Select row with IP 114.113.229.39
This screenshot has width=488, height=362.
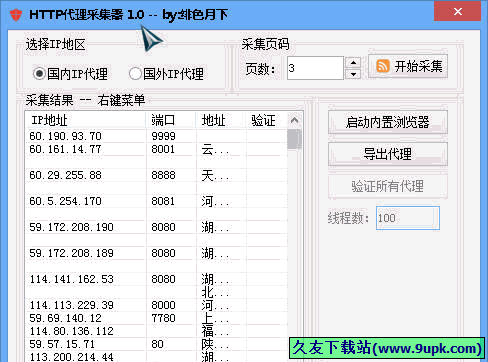click(x=156, y=305)
